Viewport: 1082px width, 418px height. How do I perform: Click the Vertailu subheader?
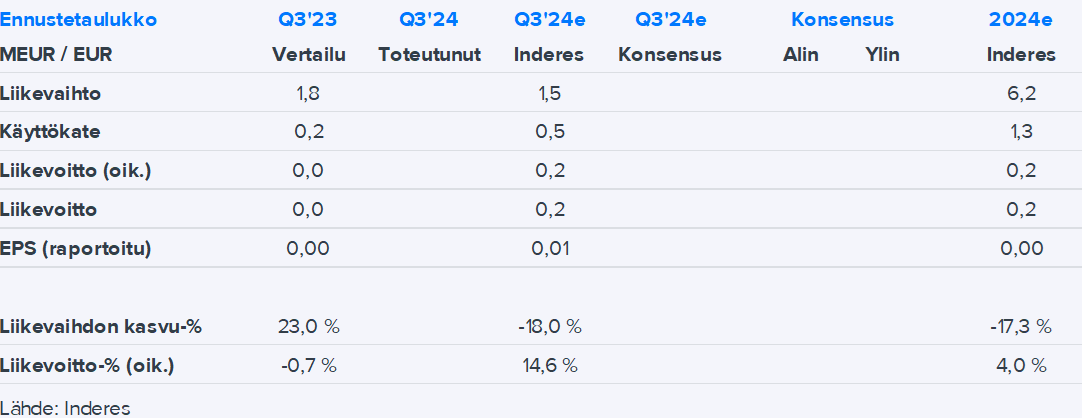[x=308, y=55]
